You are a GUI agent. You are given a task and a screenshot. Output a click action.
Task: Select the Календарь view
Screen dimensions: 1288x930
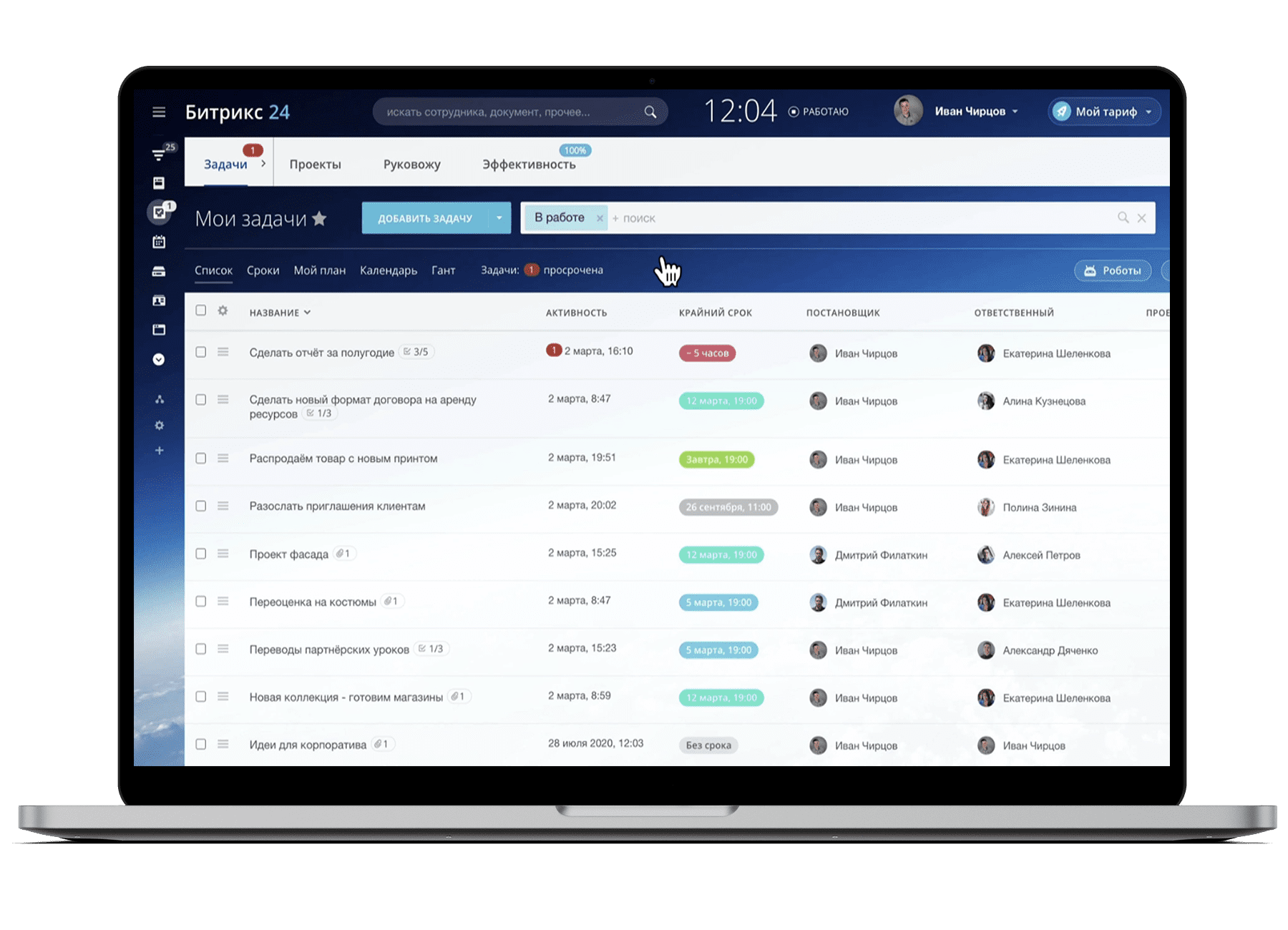[388, 270]
